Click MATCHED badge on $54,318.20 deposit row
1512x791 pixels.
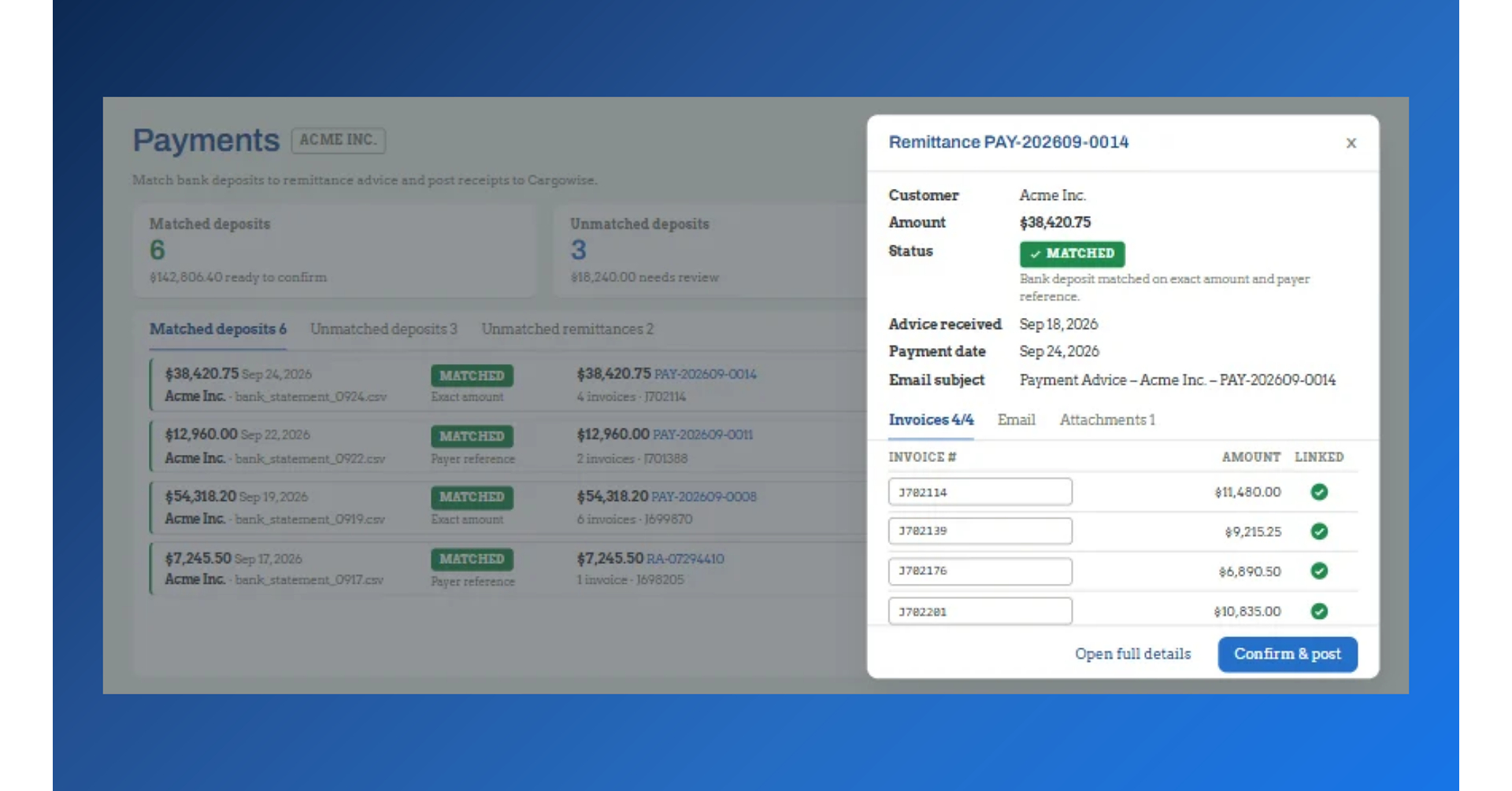[472, 497]
